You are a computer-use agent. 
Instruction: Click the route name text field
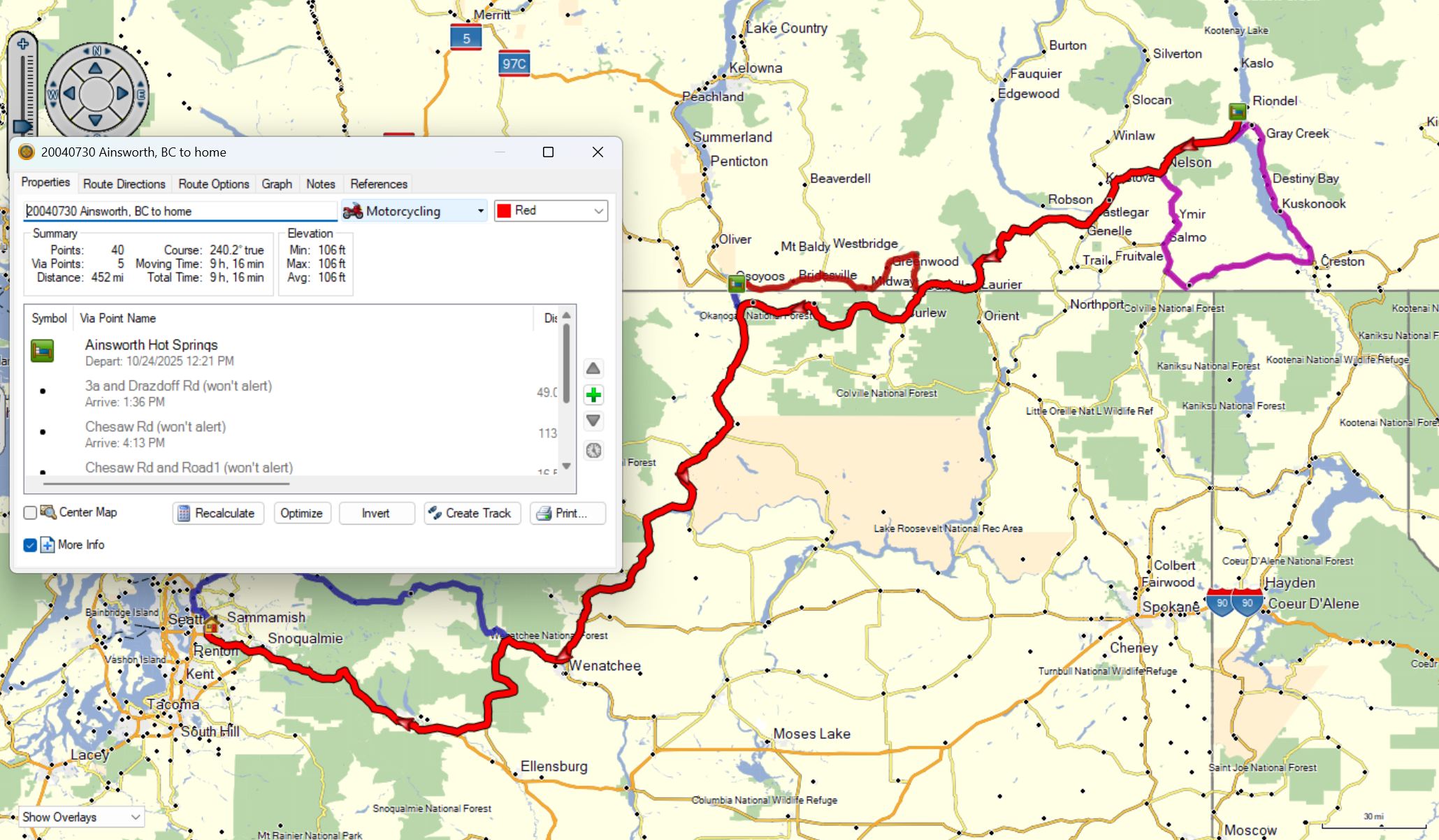pos(180,211)
